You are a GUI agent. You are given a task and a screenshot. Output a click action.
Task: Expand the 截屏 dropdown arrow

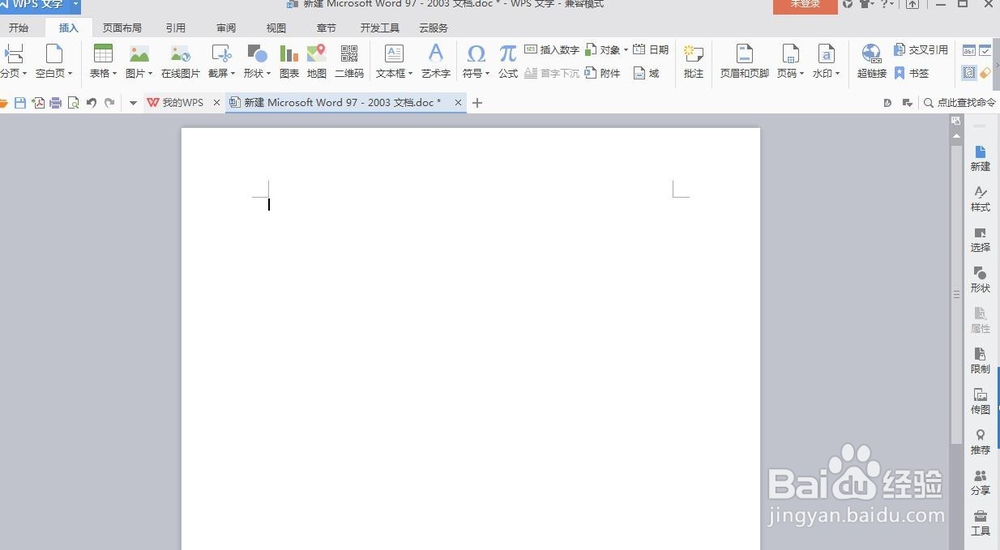point(233,73)
